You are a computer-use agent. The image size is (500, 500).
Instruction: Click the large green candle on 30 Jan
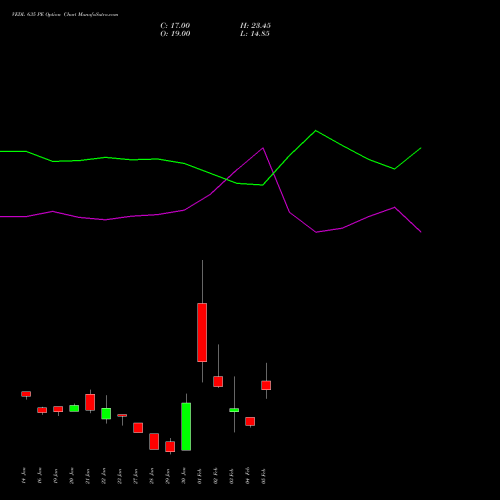click(186, 427)
